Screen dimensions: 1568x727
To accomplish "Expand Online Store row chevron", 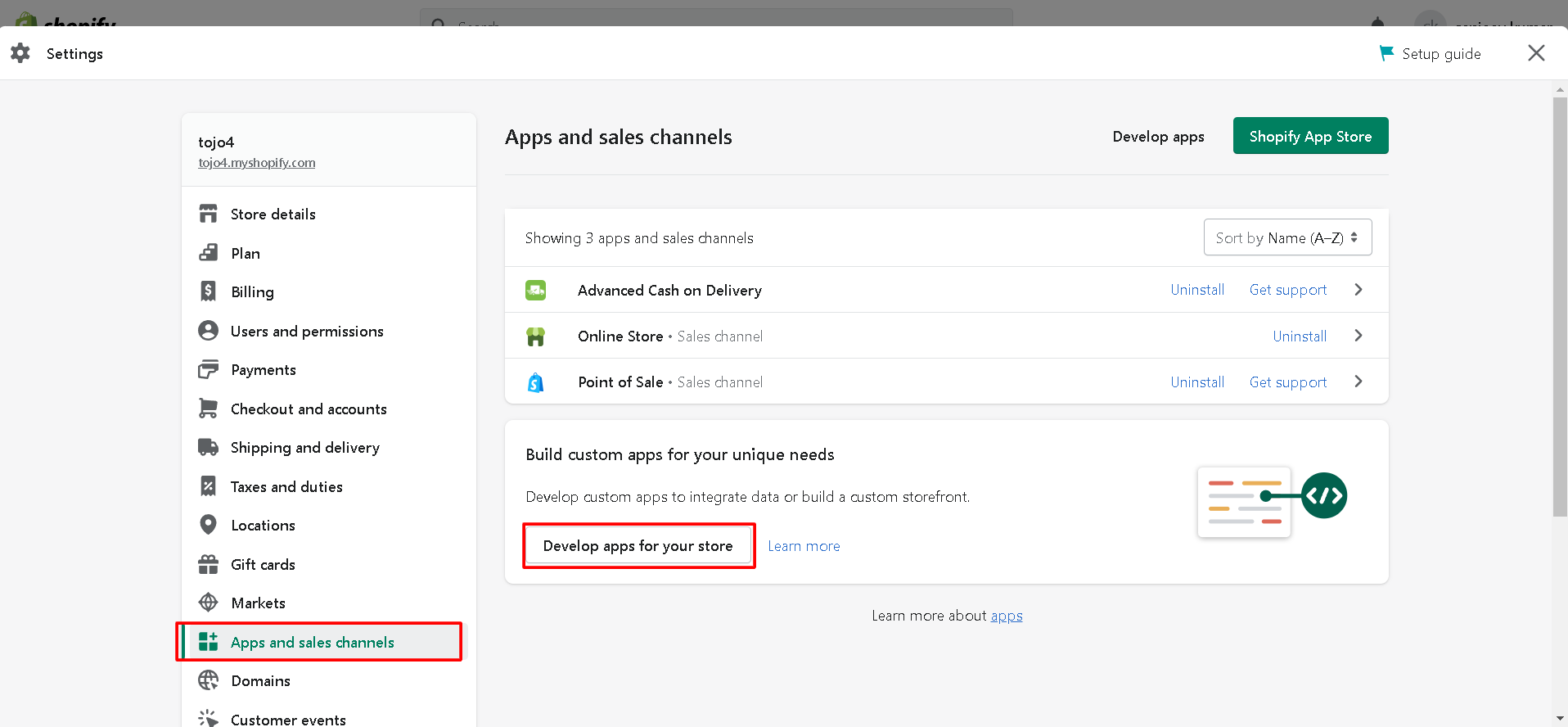I will [1358, 336].
